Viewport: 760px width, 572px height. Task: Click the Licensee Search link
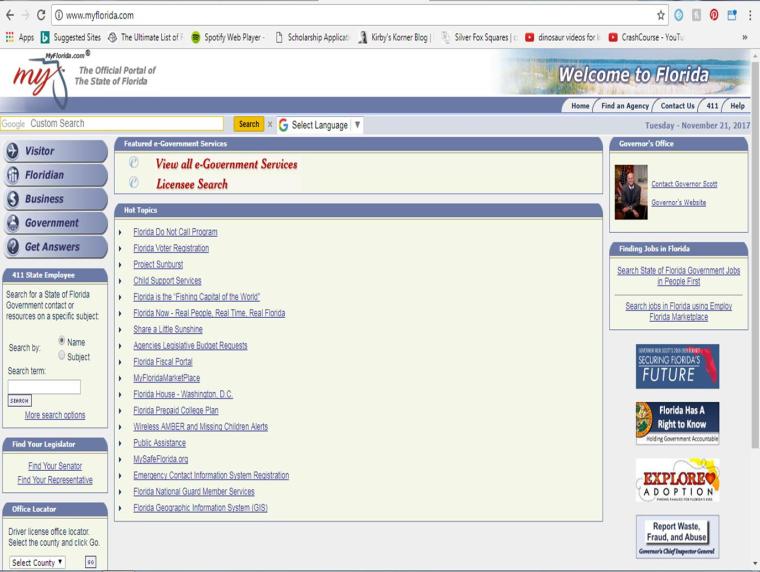tap(191, 184)
